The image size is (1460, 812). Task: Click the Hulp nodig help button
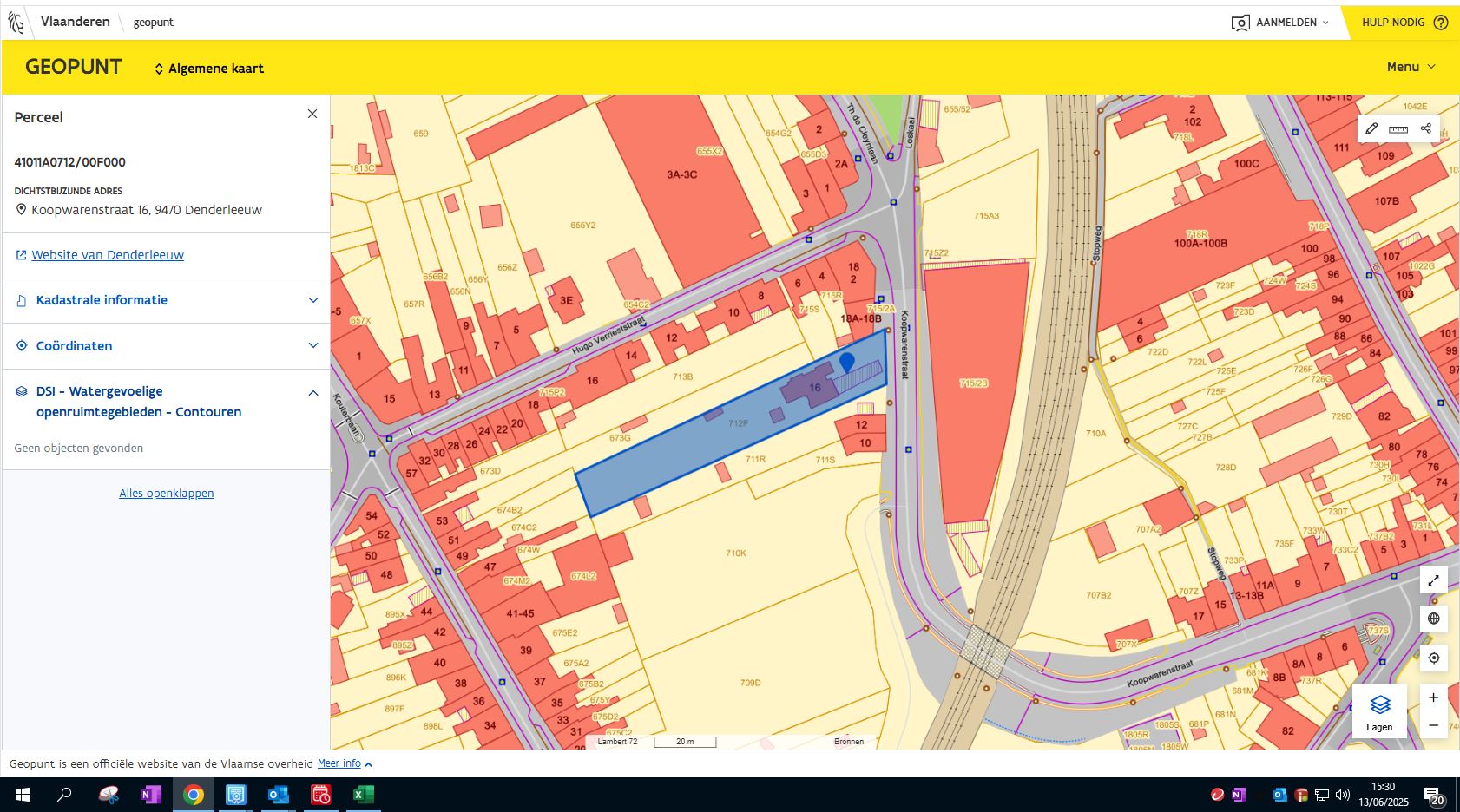pyautogui.click(x=1404, y=23)
